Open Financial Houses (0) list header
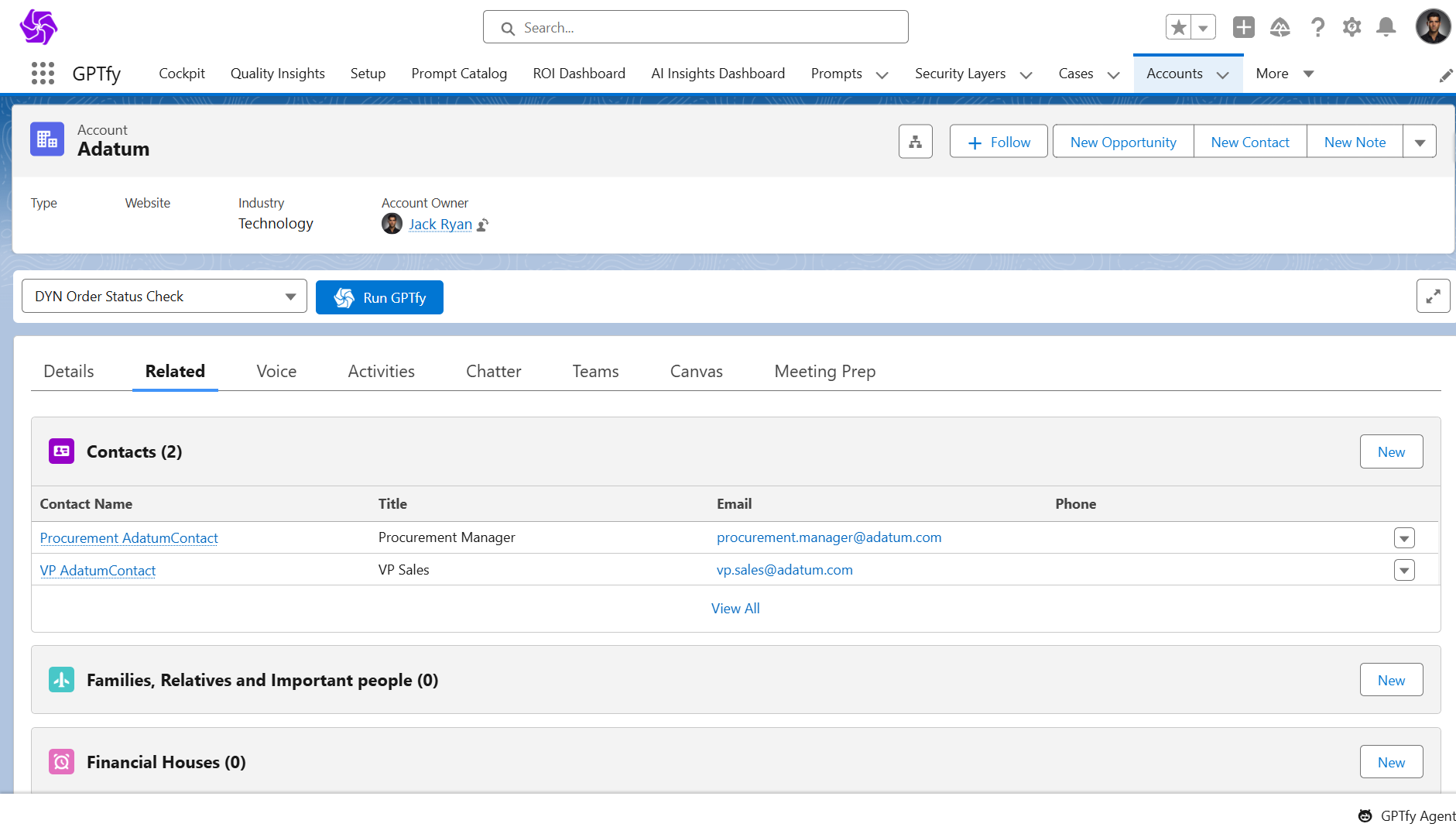This screenshot has height=834, width=1456. pos(166,762)
